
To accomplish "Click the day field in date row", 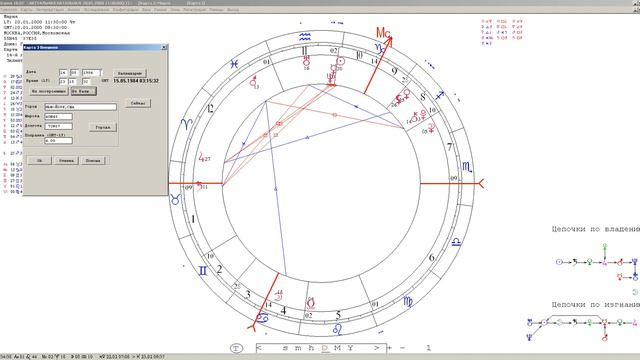I will [x=63, y=72].
